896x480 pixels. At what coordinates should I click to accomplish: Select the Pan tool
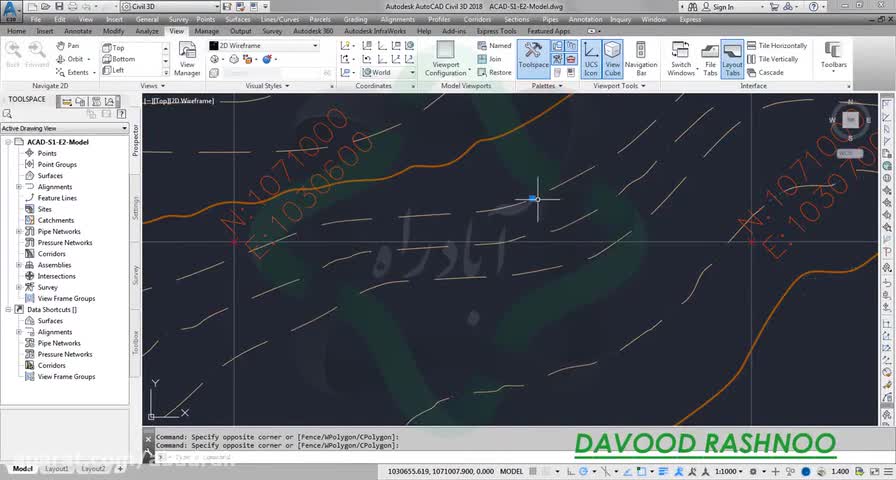pos(68,46)
